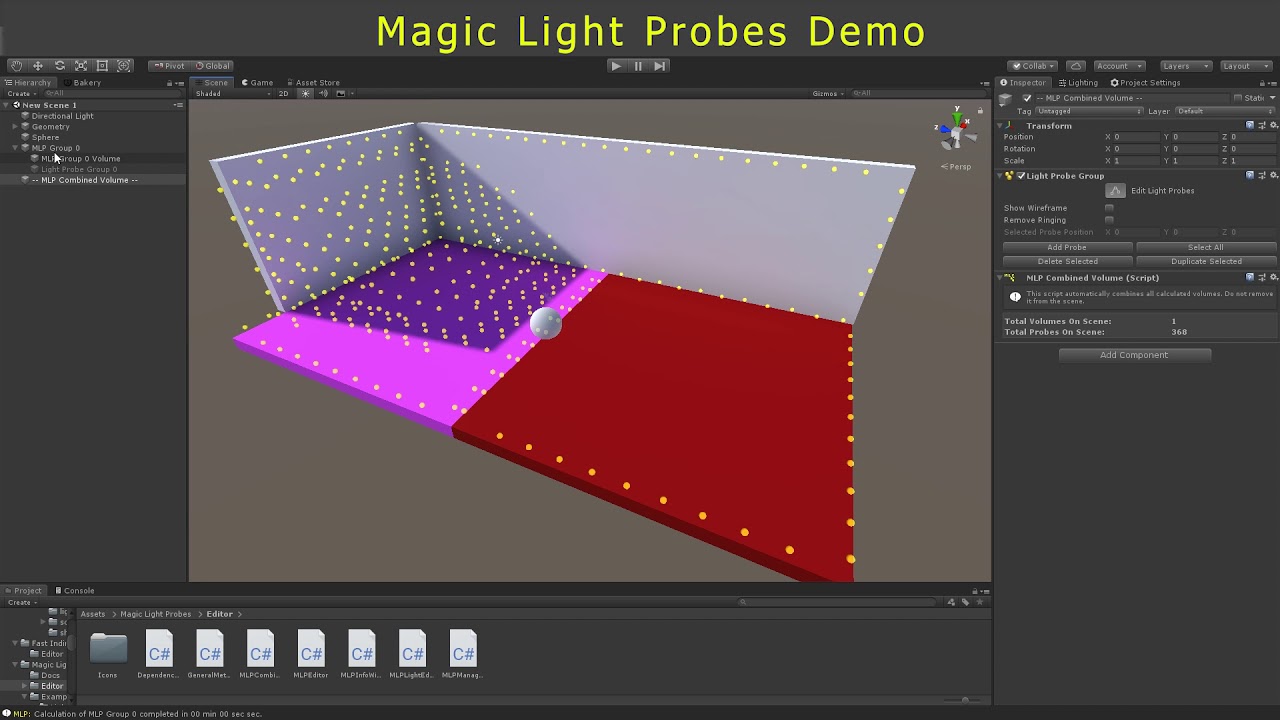This screenshot has height=720, width=1280.
Task: Select the Move tool
Action: (38, 66)
